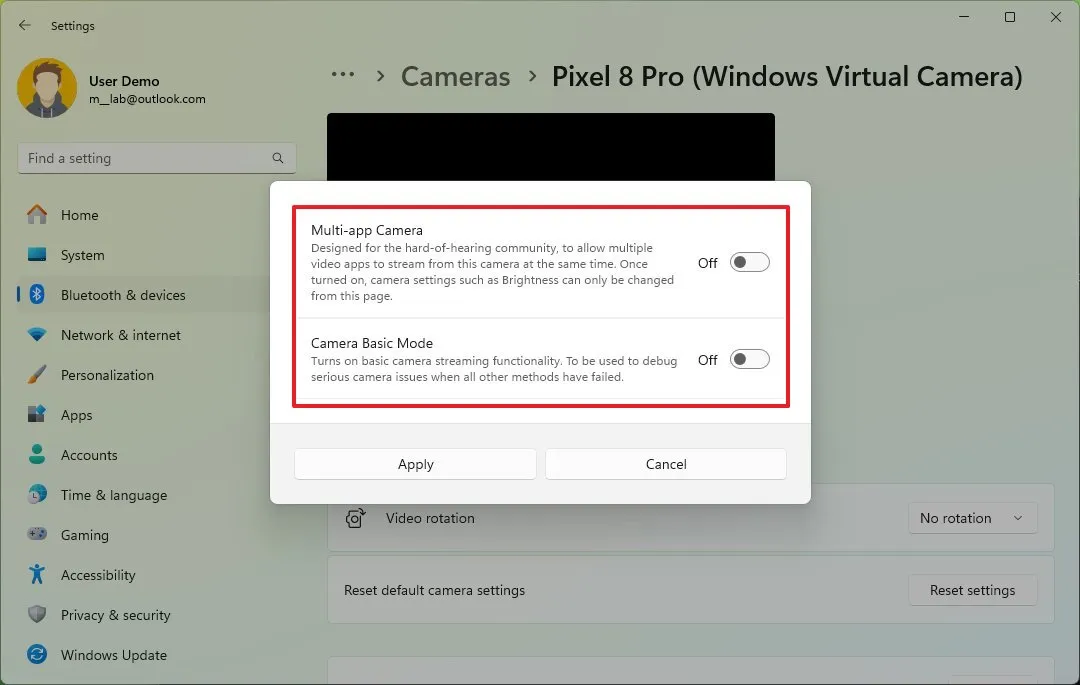Viewport: 1080px width, 685px height.
Task: Toggle the Multi-app Camera switch
Action: click(749, 262)
